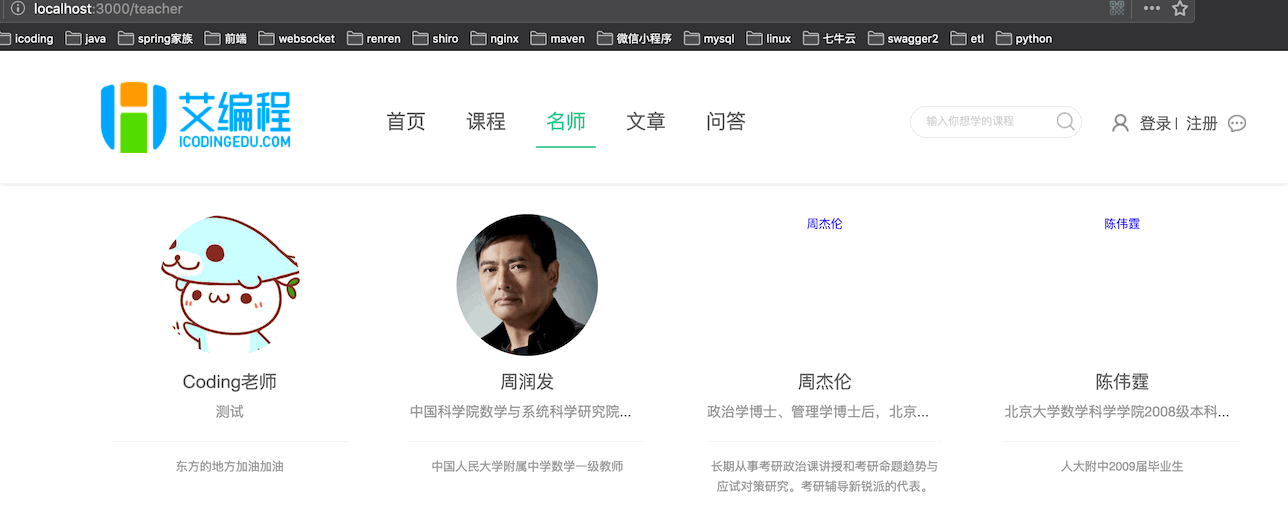Click the blue 陈伟霆 image link
The image size is (1288, 526).
(1122, 224)
